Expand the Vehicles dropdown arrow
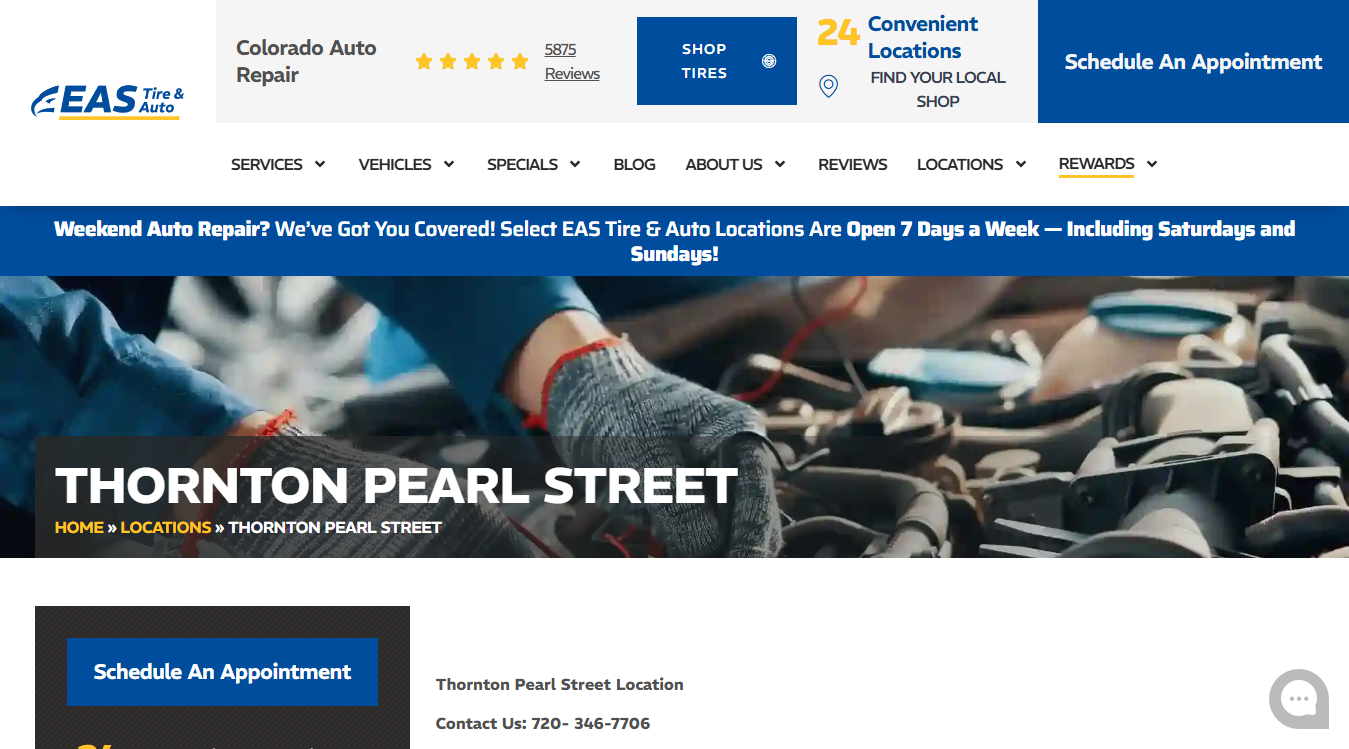This screenshot has height=749, width=1349. [449, 164]
